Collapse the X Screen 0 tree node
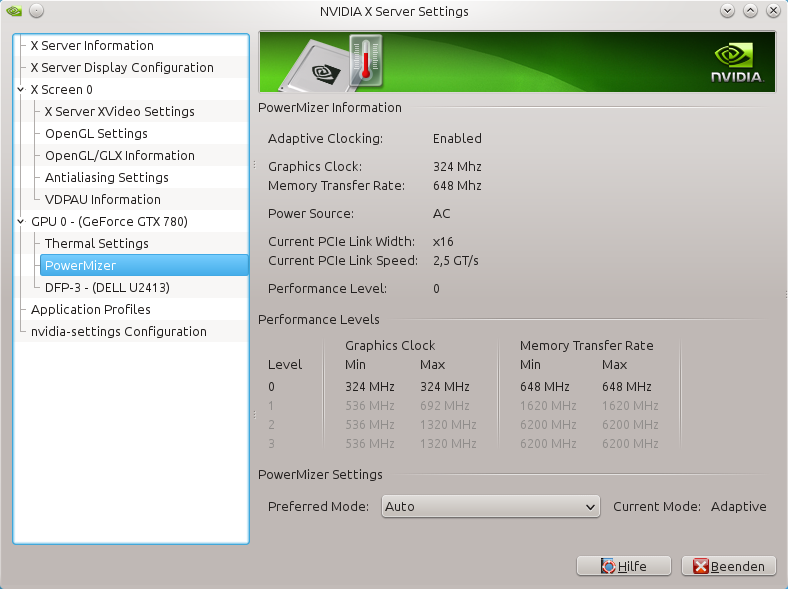 coord(21,89)
